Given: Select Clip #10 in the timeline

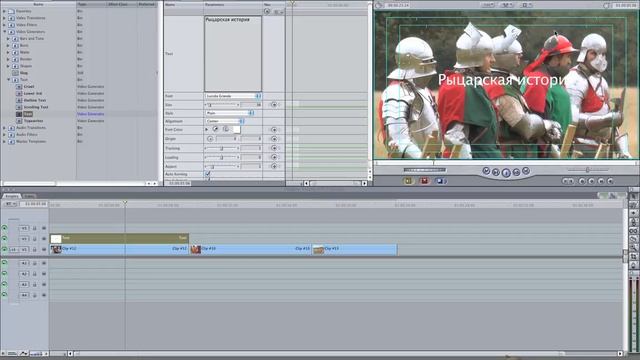Looking at the screenshot, I should point(250,249).
